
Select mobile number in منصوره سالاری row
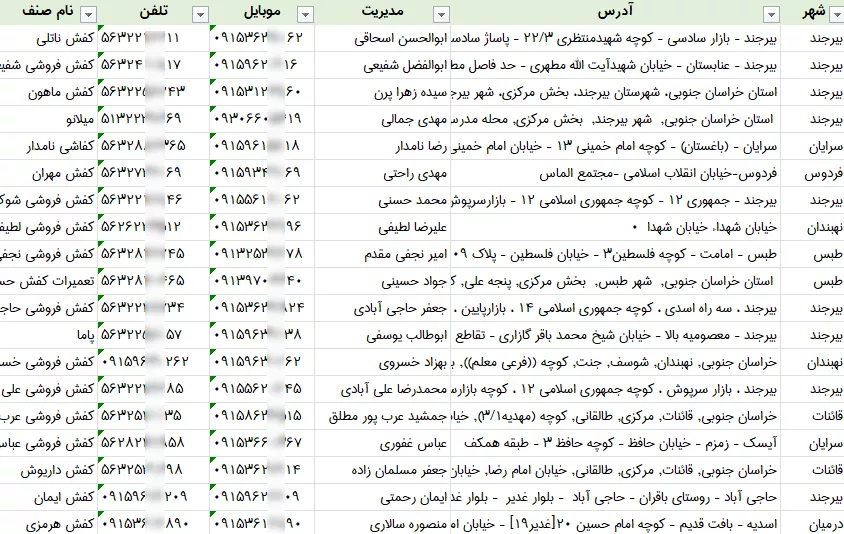262,523
